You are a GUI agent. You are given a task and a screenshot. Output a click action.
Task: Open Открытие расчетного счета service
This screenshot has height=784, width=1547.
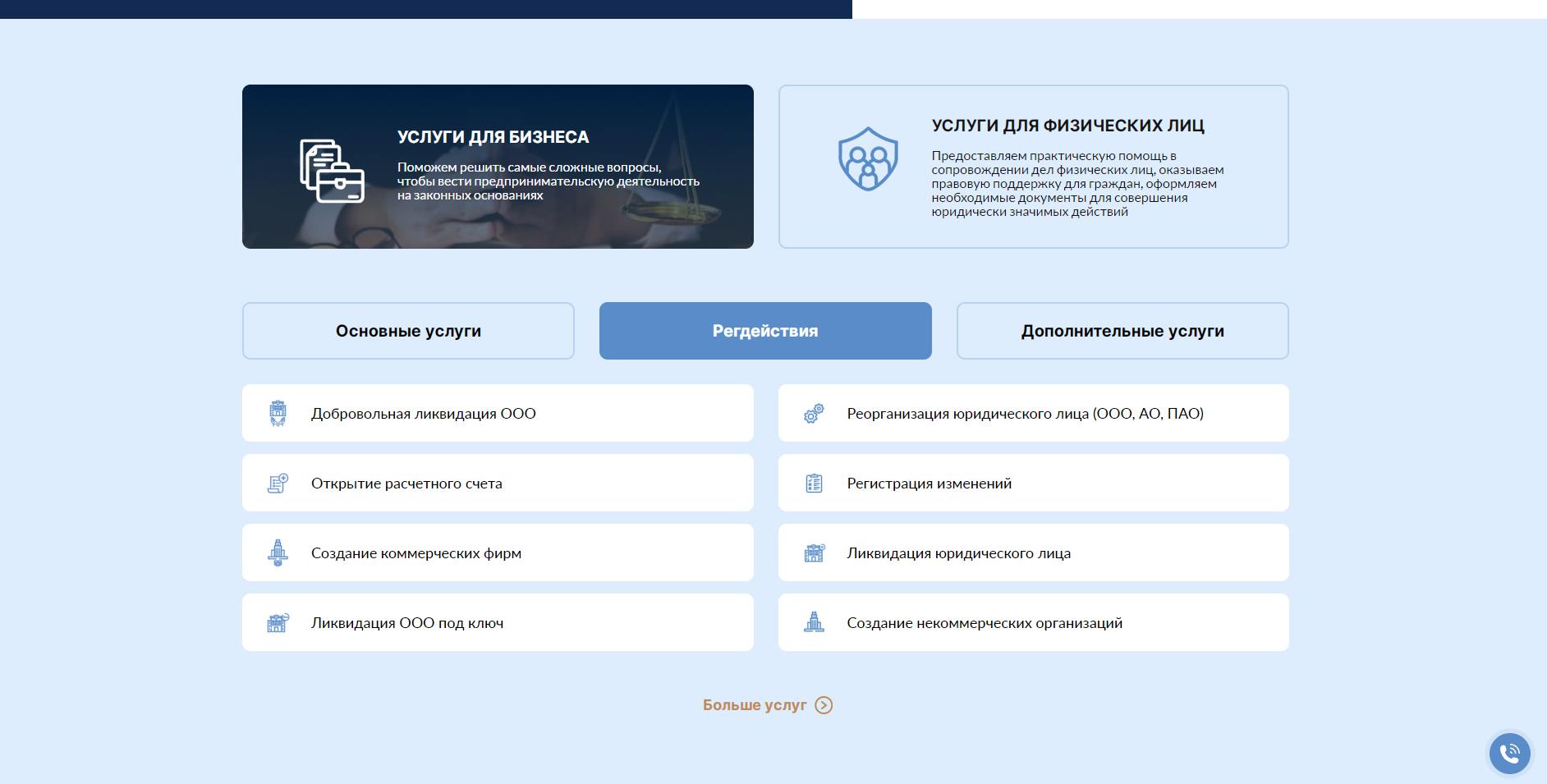point(498,483)
